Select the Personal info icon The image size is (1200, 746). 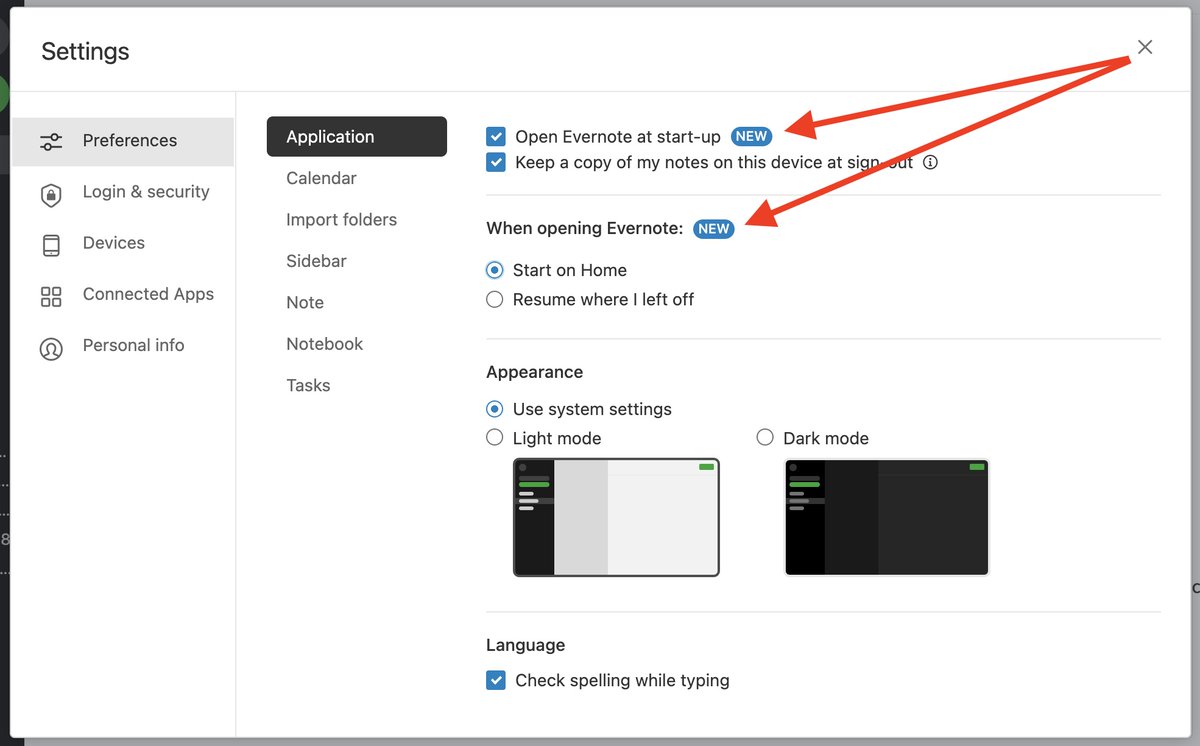coord(51,345)
